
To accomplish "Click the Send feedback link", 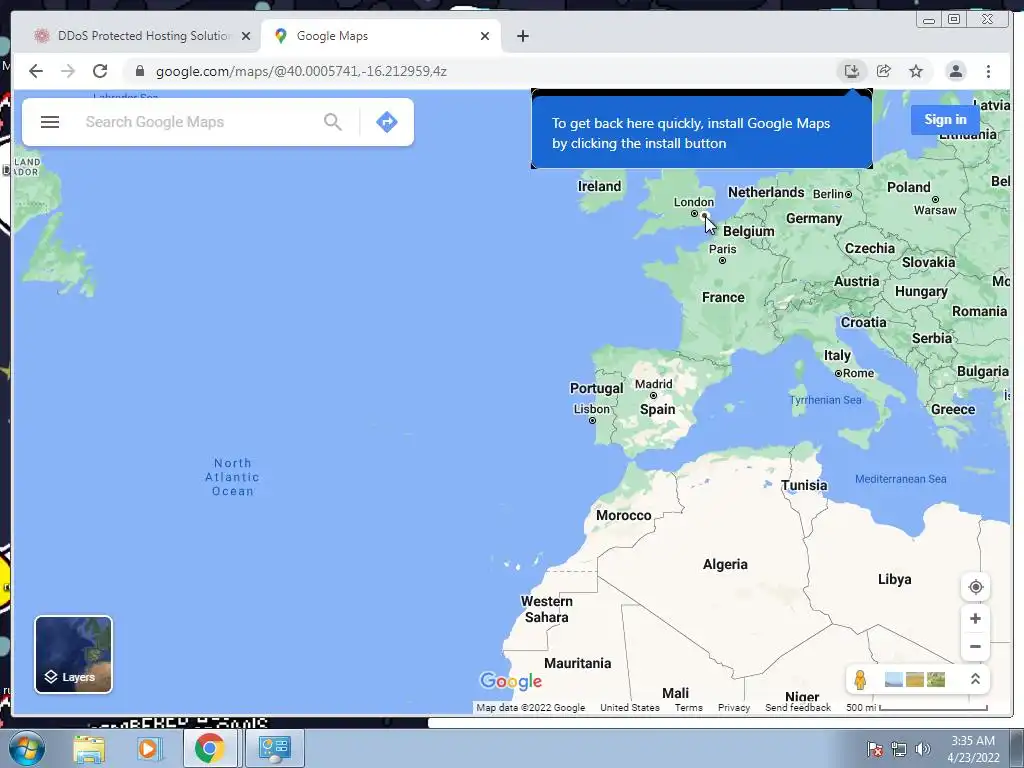I will (797, 707).
